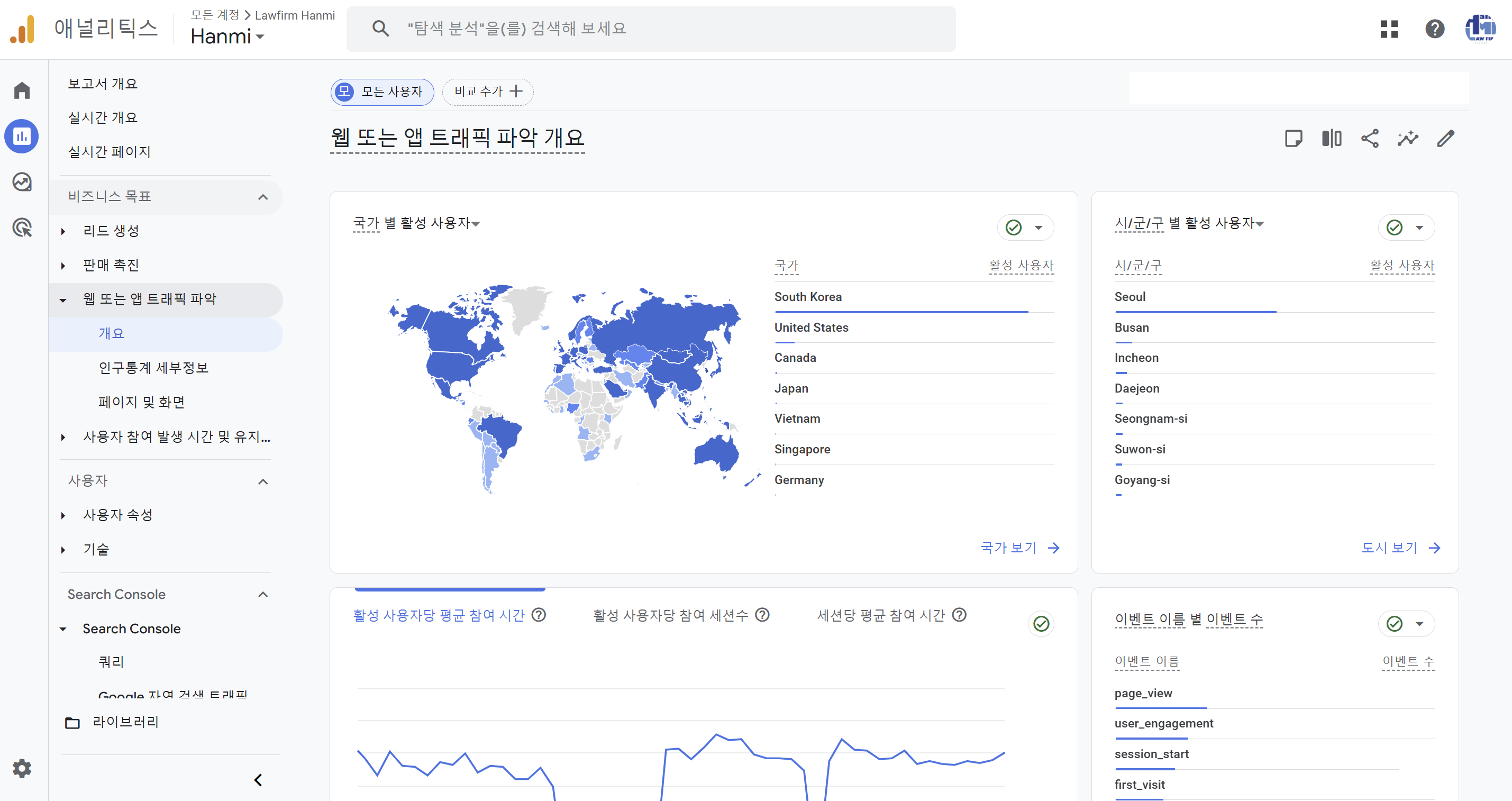Click the compare columns icon

[x=1331, y=139]
